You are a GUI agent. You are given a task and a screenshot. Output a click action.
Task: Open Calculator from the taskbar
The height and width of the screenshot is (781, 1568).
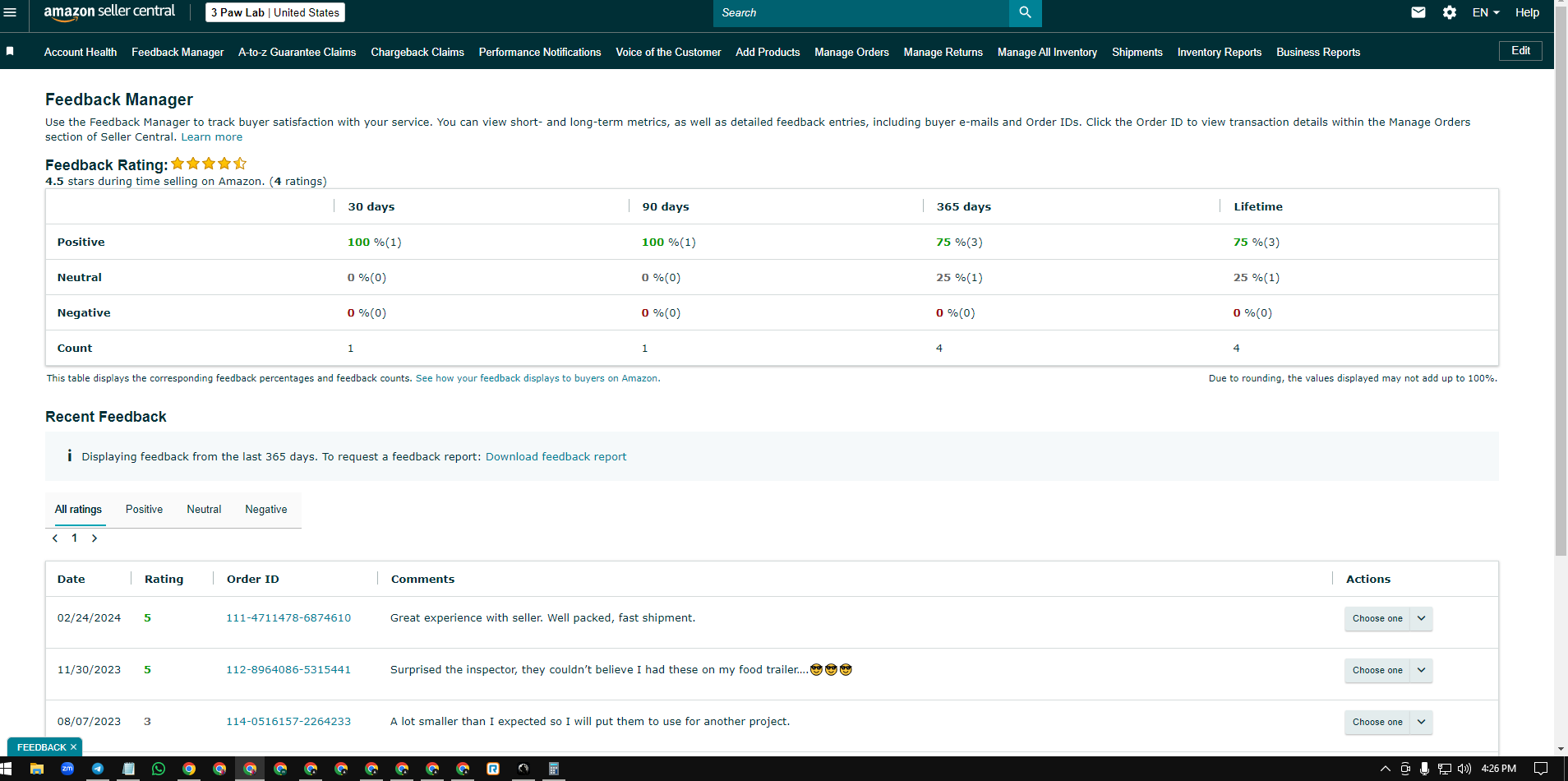pos(554,769)
